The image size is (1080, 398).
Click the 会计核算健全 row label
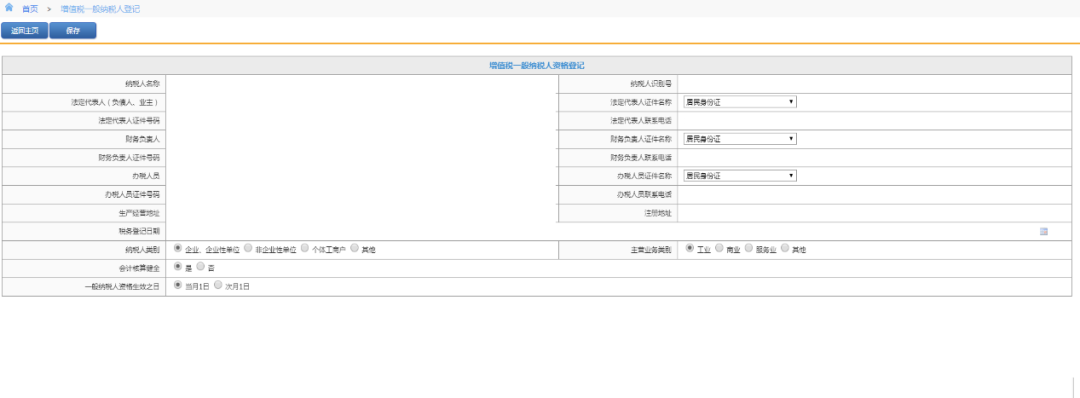click(138, 269)
